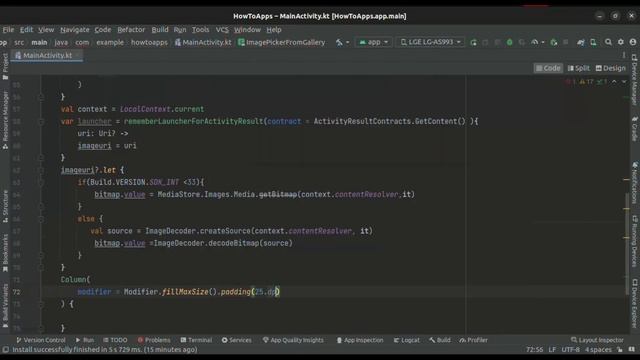
Task: Open IDE Settings gear icon
Action: coord(621,42)
